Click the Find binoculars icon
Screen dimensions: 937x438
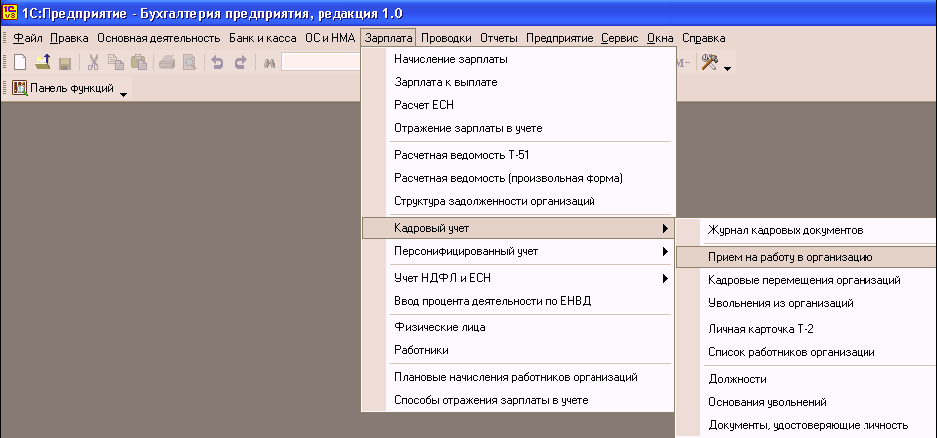pos(268,62)
